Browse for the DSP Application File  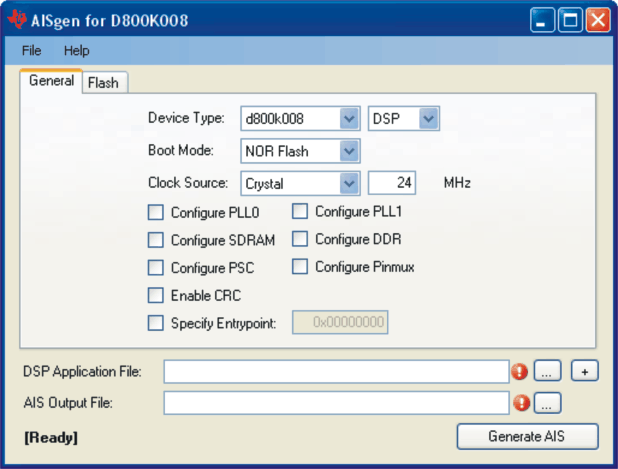(548, 371)
